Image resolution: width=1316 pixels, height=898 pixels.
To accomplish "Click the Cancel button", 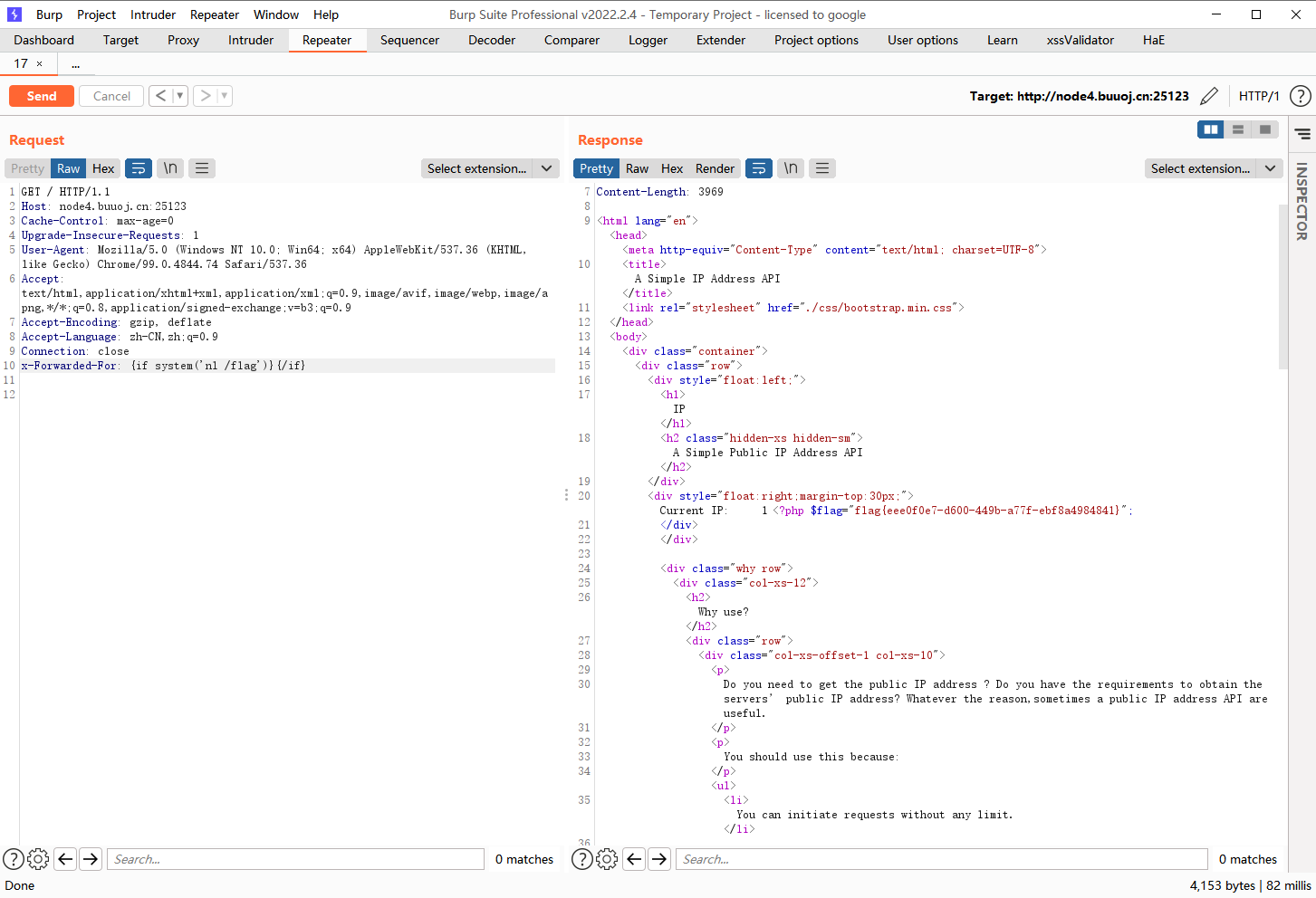I will click(x=111, y=96).
